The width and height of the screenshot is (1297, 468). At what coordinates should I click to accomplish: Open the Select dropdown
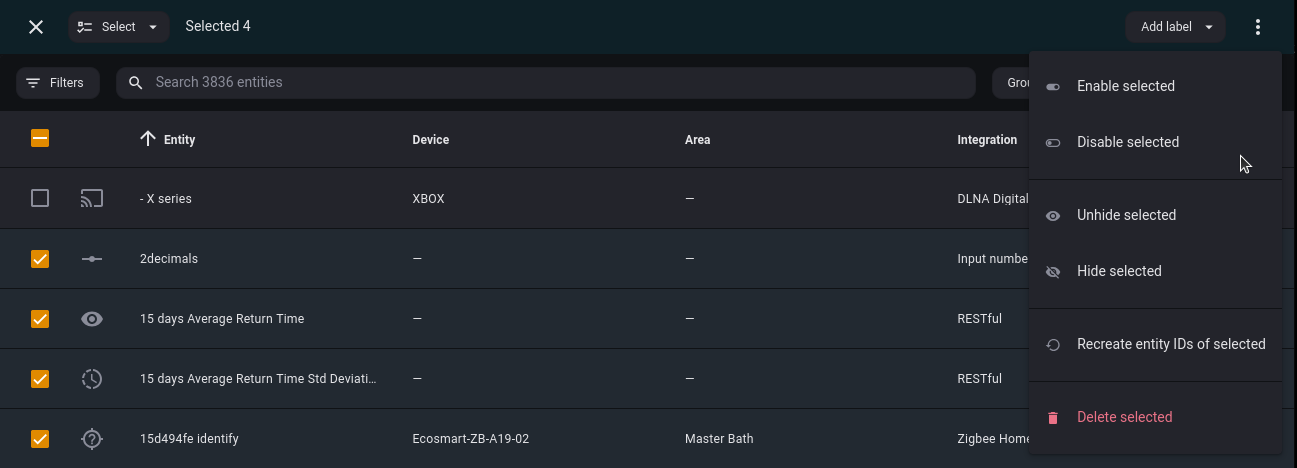click(x=118, y=27)
